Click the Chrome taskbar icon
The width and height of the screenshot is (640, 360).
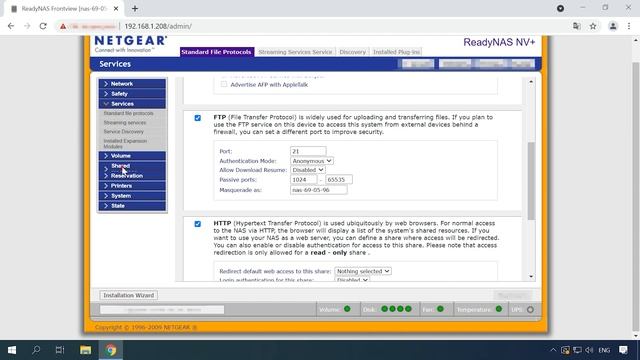point(111,350)
